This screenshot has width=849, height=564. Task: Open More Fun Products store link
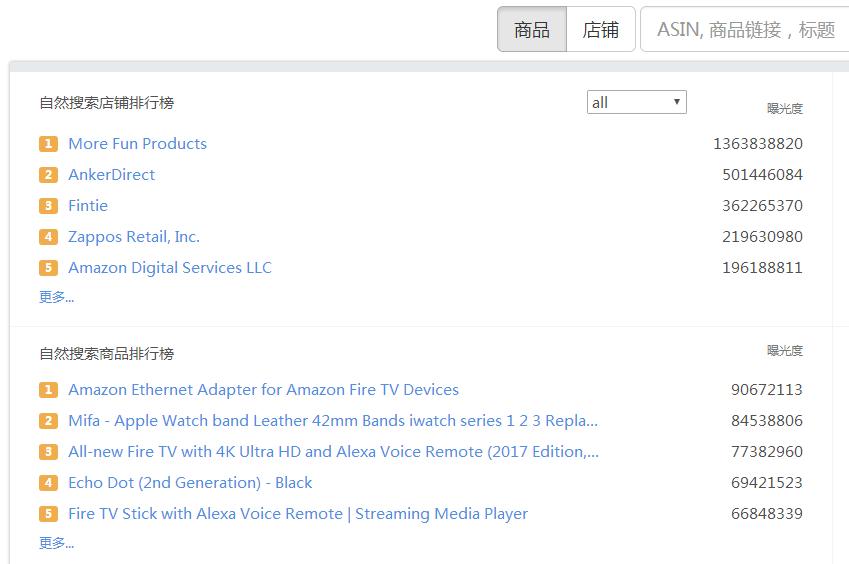point(137,144)
